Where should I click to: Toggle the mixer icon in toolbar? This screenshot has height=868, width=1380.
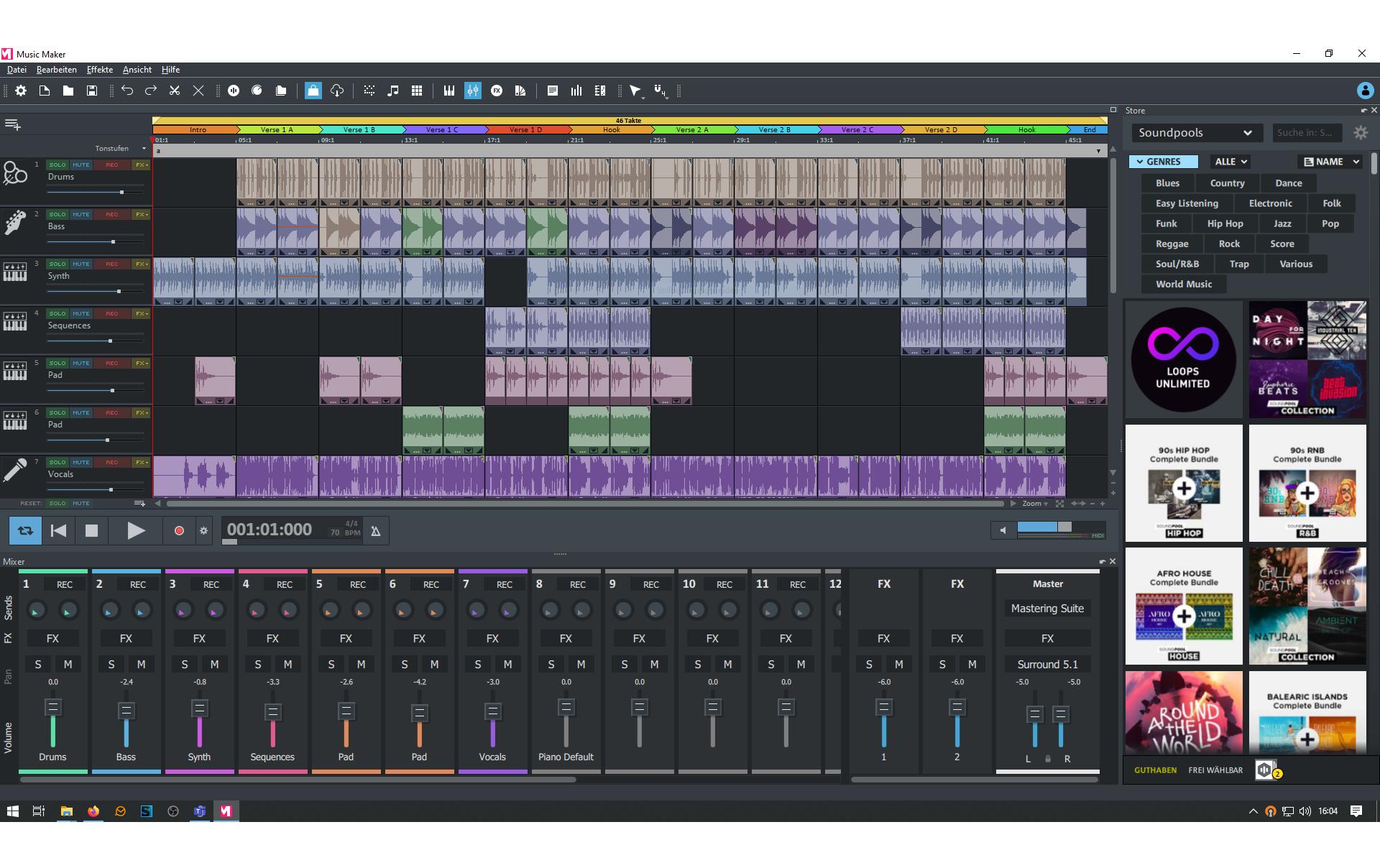click(473, 91)
